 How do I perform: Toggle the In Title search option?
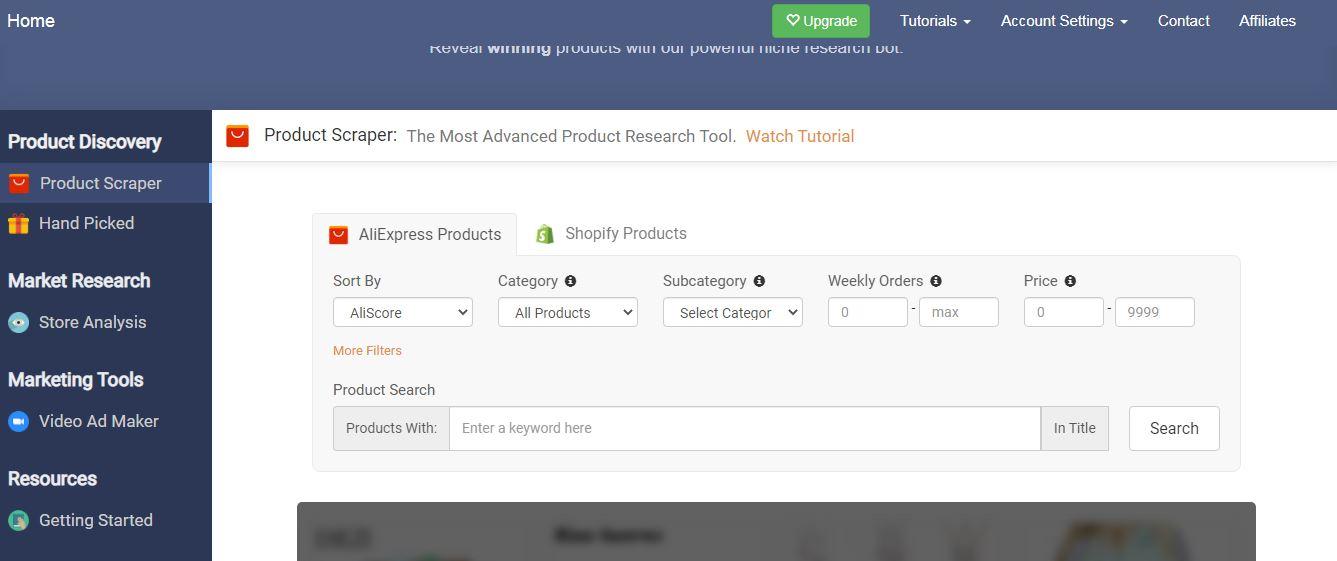(x=1074, y=428)
